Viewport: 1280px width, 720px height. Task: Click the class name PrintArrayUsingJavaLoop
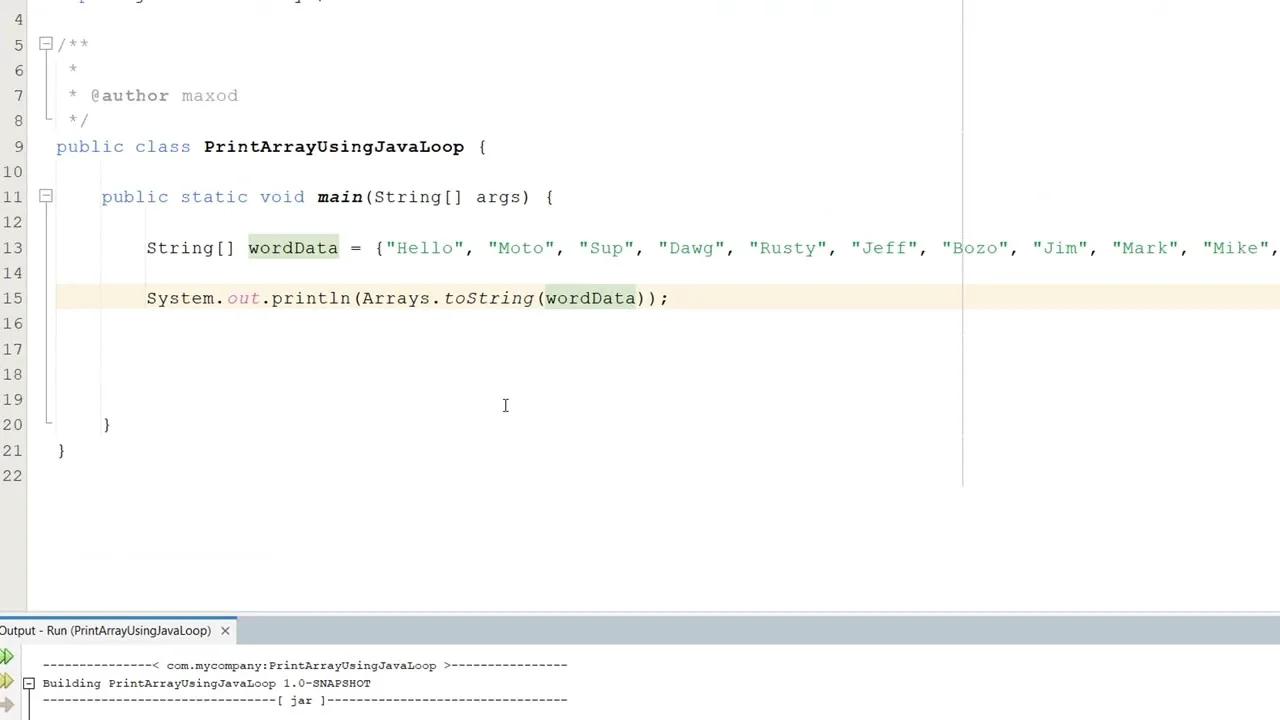click(334, 146)
